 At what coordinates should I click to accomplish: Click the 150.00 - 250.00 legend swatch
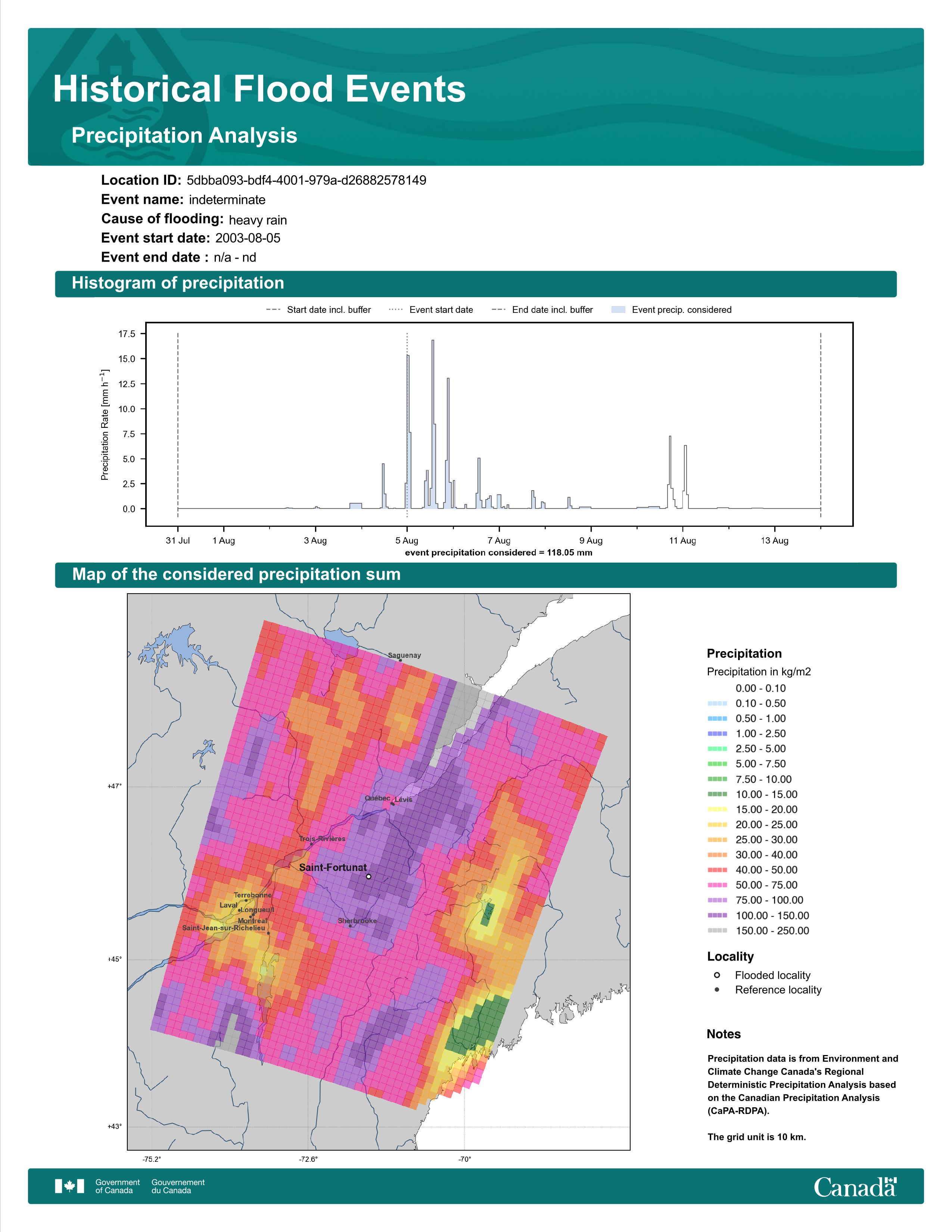(x=717, y=931)
